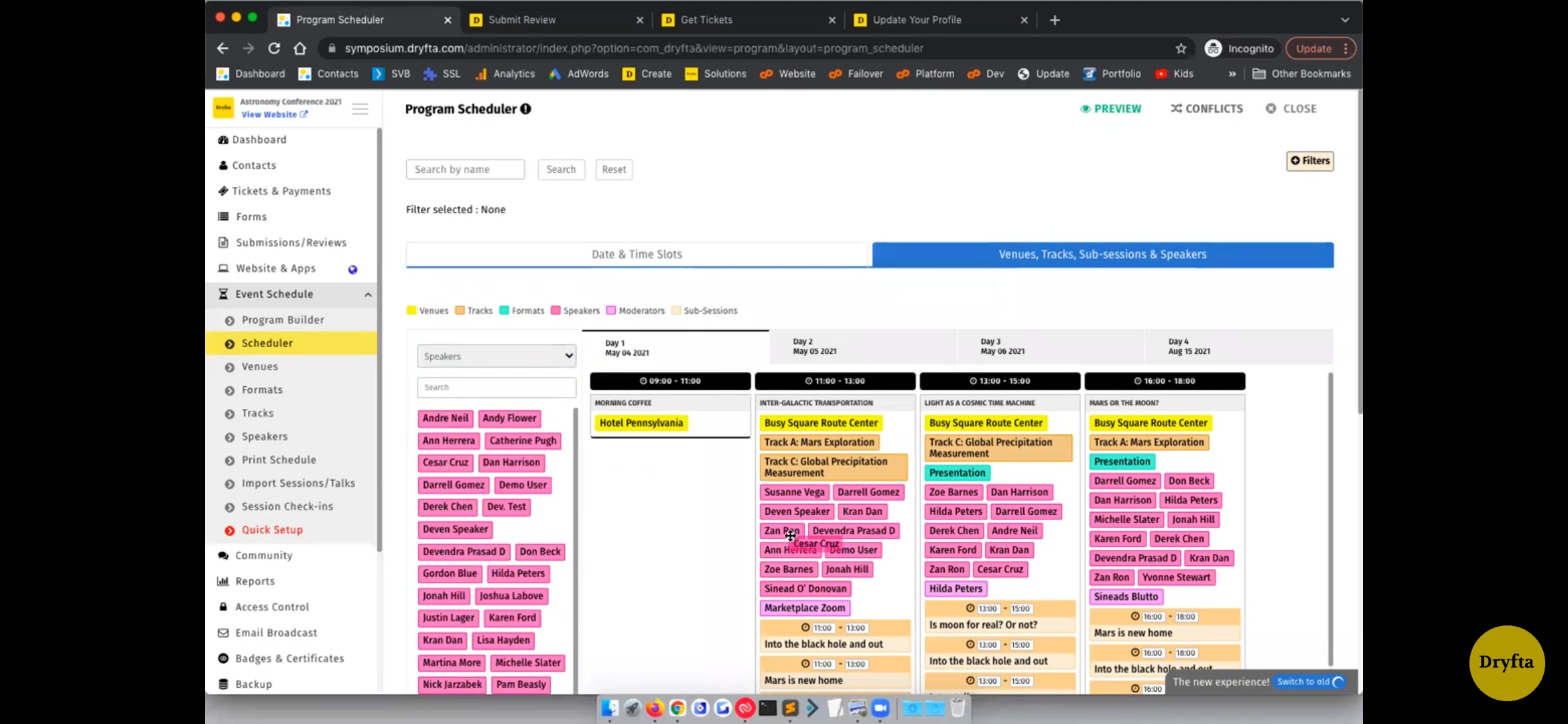
Task: Open Firefox from the macOS dock
Action: point(655,708)
